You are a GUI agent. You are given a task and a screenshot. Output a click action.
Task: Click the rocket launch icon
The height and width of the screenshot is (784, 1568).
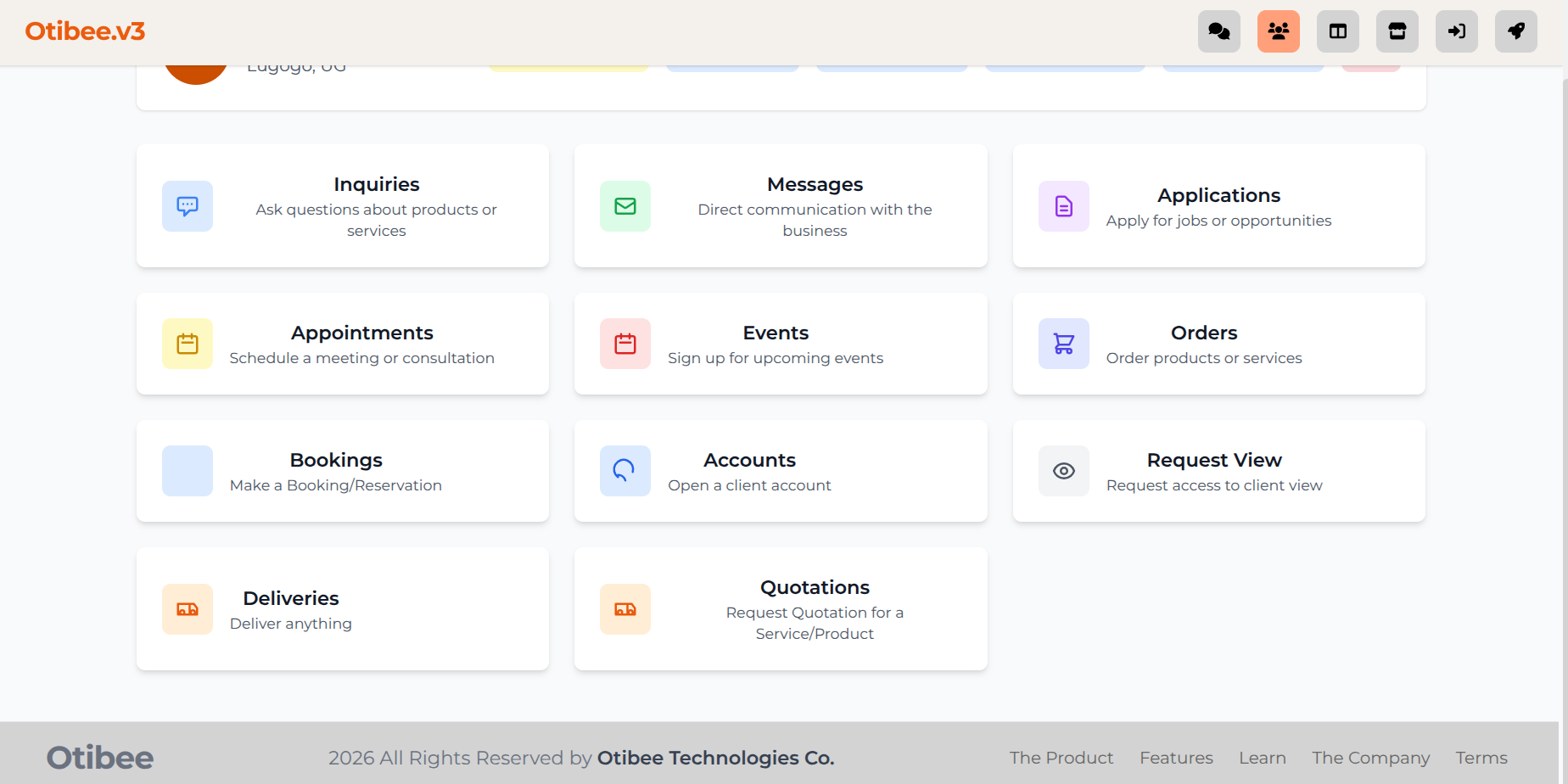tap(1515, 31)
